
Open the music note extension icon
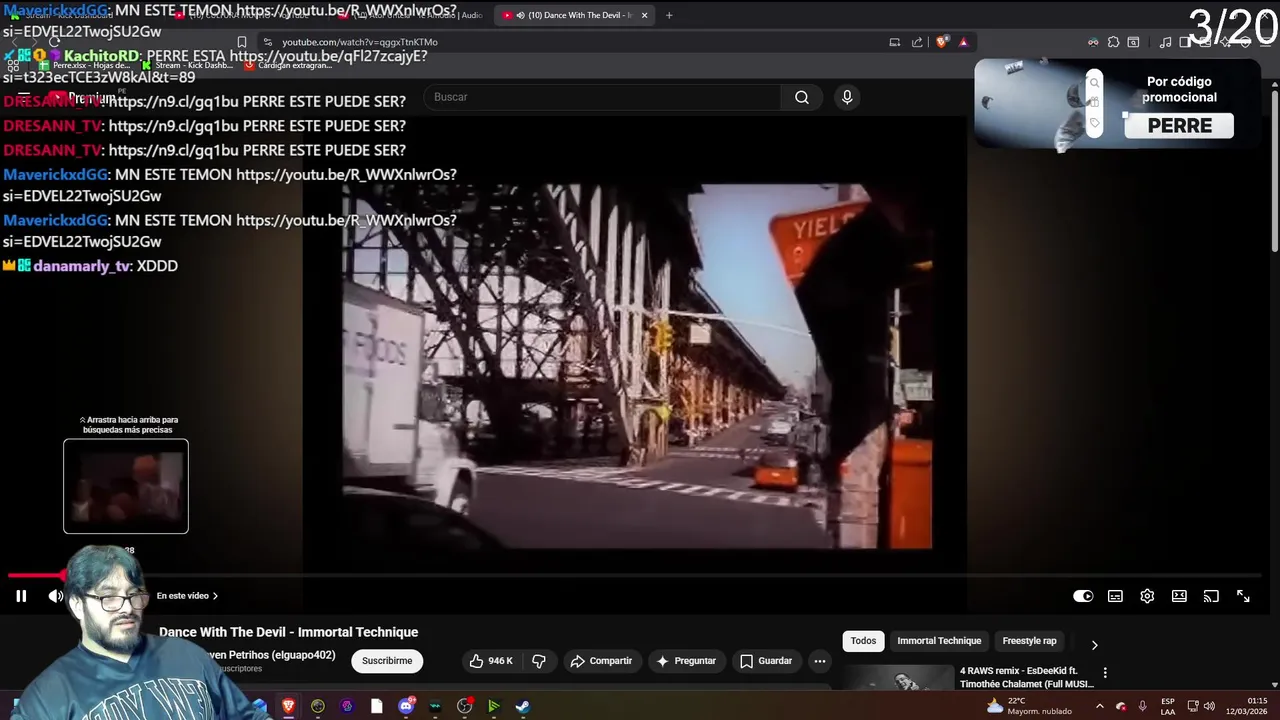click(x=1165, y=42)
